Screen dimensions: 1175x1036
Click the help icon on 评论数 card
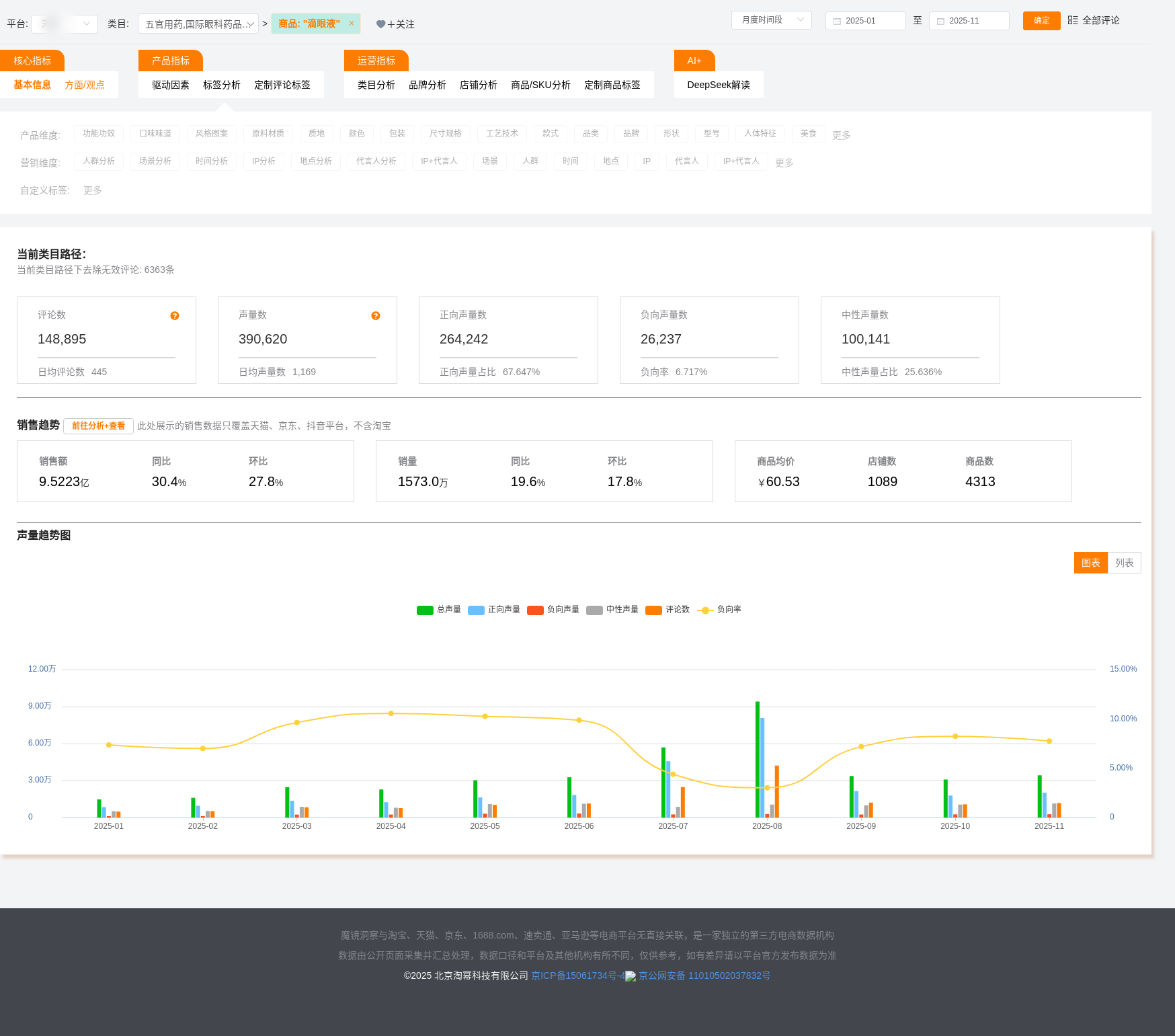pyautogui.click(x=175, y=316)
